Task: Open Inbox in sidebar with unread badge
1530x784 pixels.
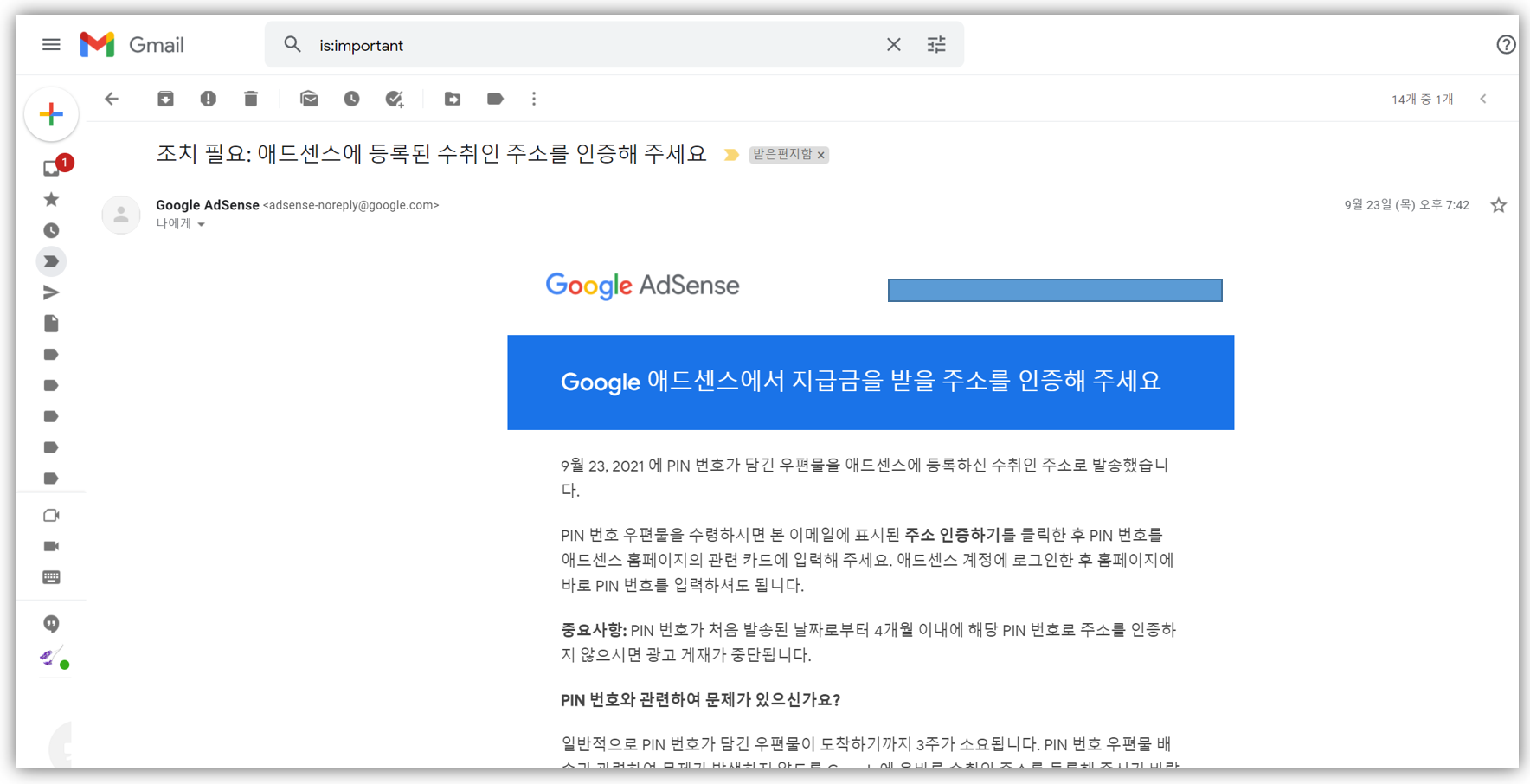Action: point(52,168)
